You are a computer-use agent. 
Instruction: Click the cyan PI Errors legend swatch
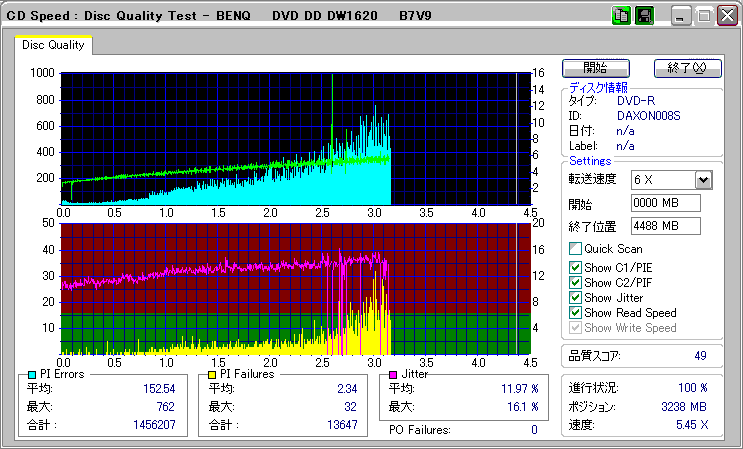click(32, 375)
